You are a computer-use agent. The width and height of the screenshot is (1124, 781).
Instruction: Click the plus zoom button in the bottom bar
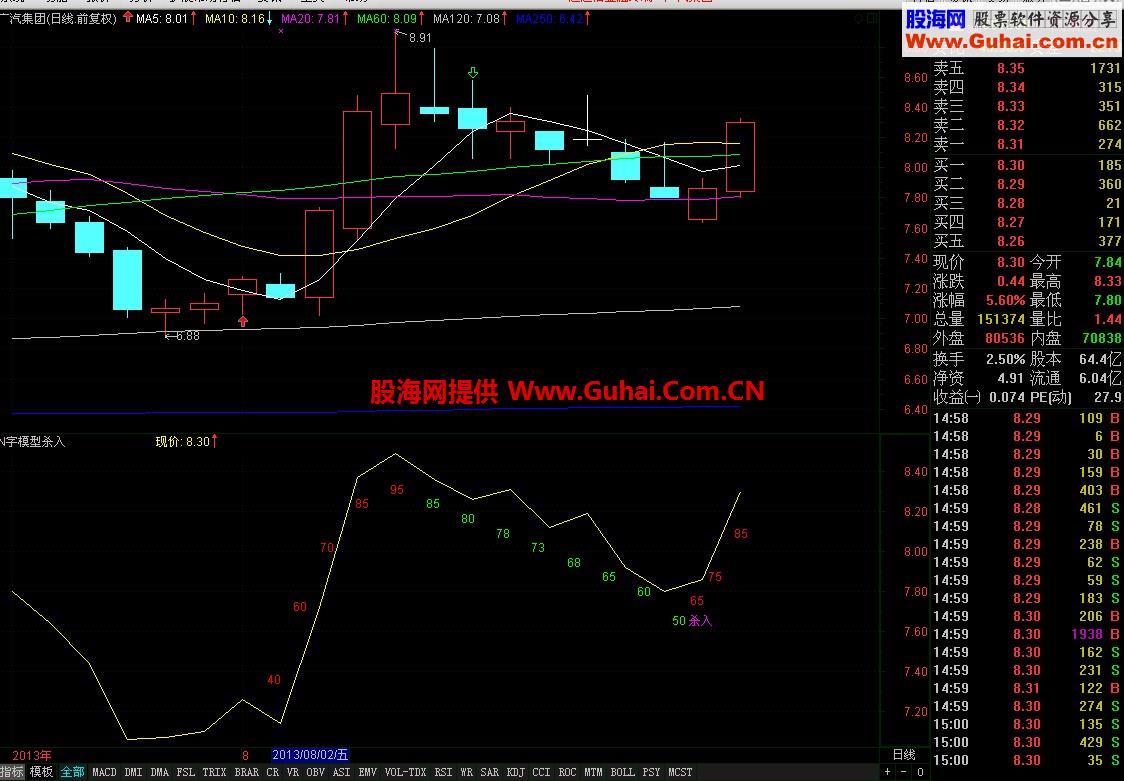pyautogui.click(x=887, y=772)
